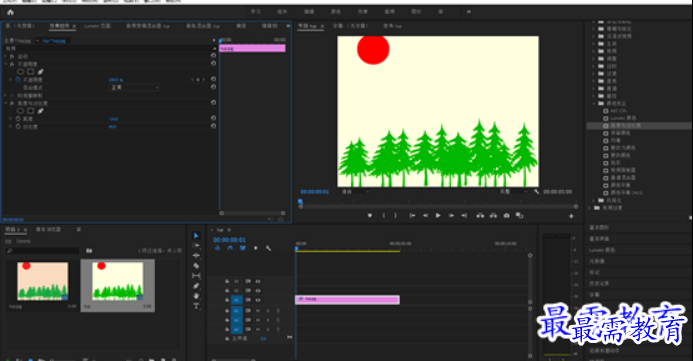
Task: Choose the Hand tool
Action: pos(196,296)
